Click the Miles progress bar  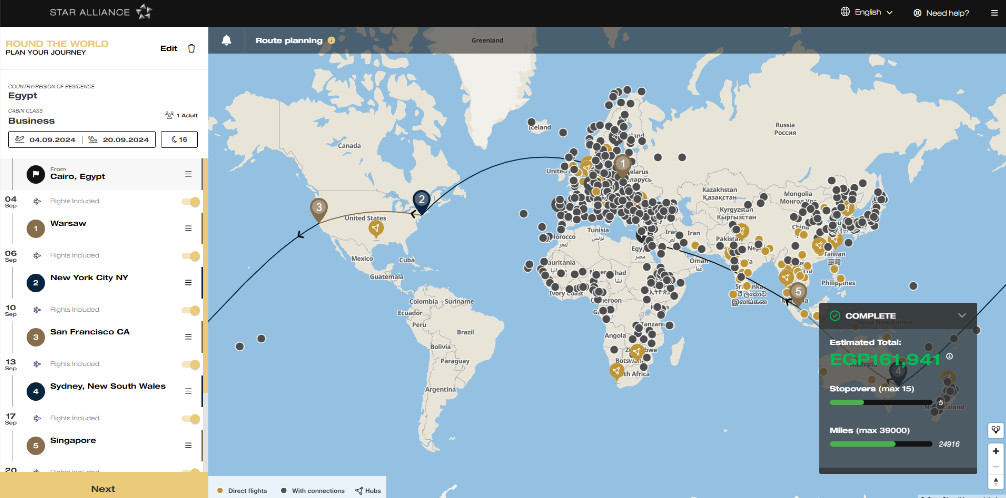click(880, 444)
